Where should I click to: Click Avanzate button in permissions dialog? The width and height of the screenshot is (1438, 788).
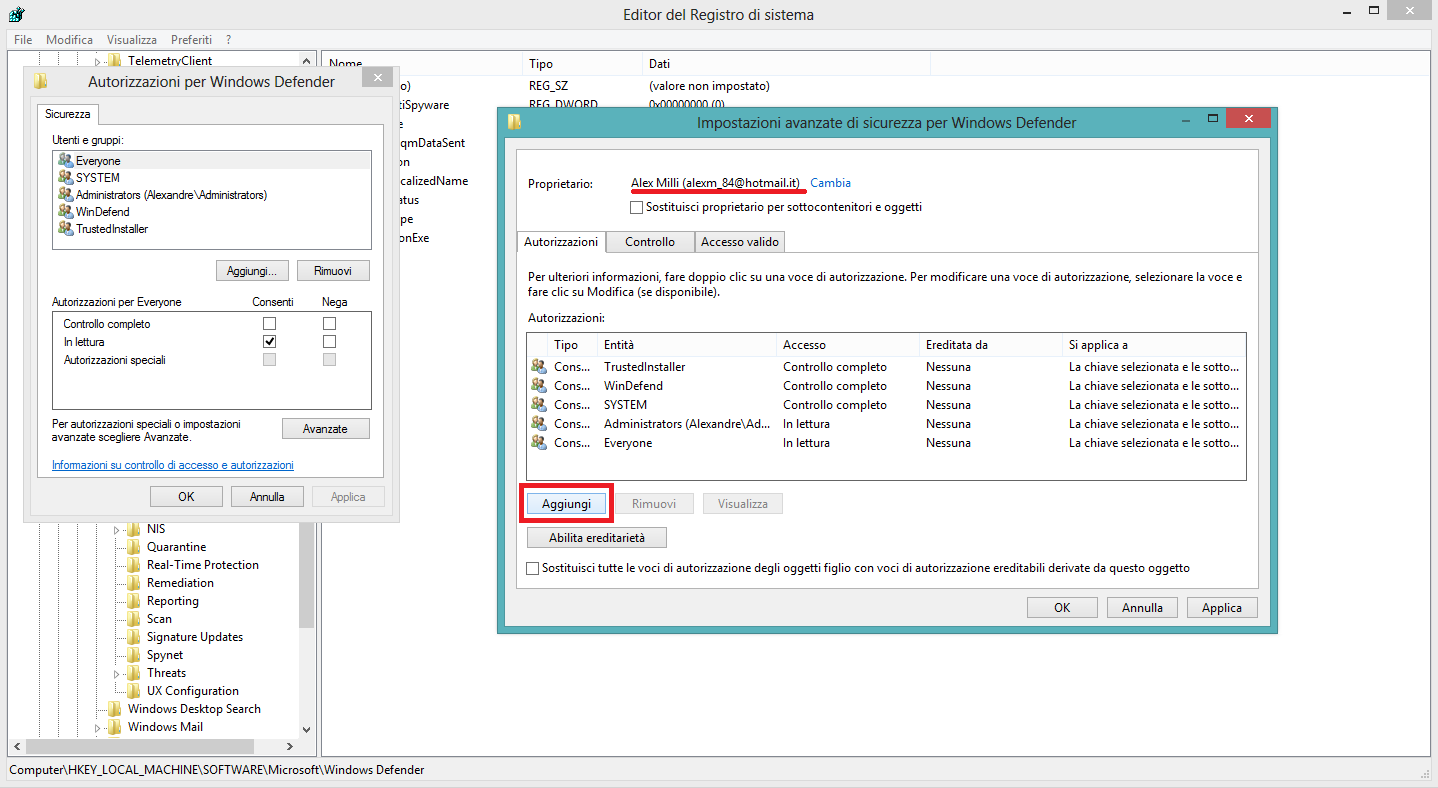click(x=326, y=428)
